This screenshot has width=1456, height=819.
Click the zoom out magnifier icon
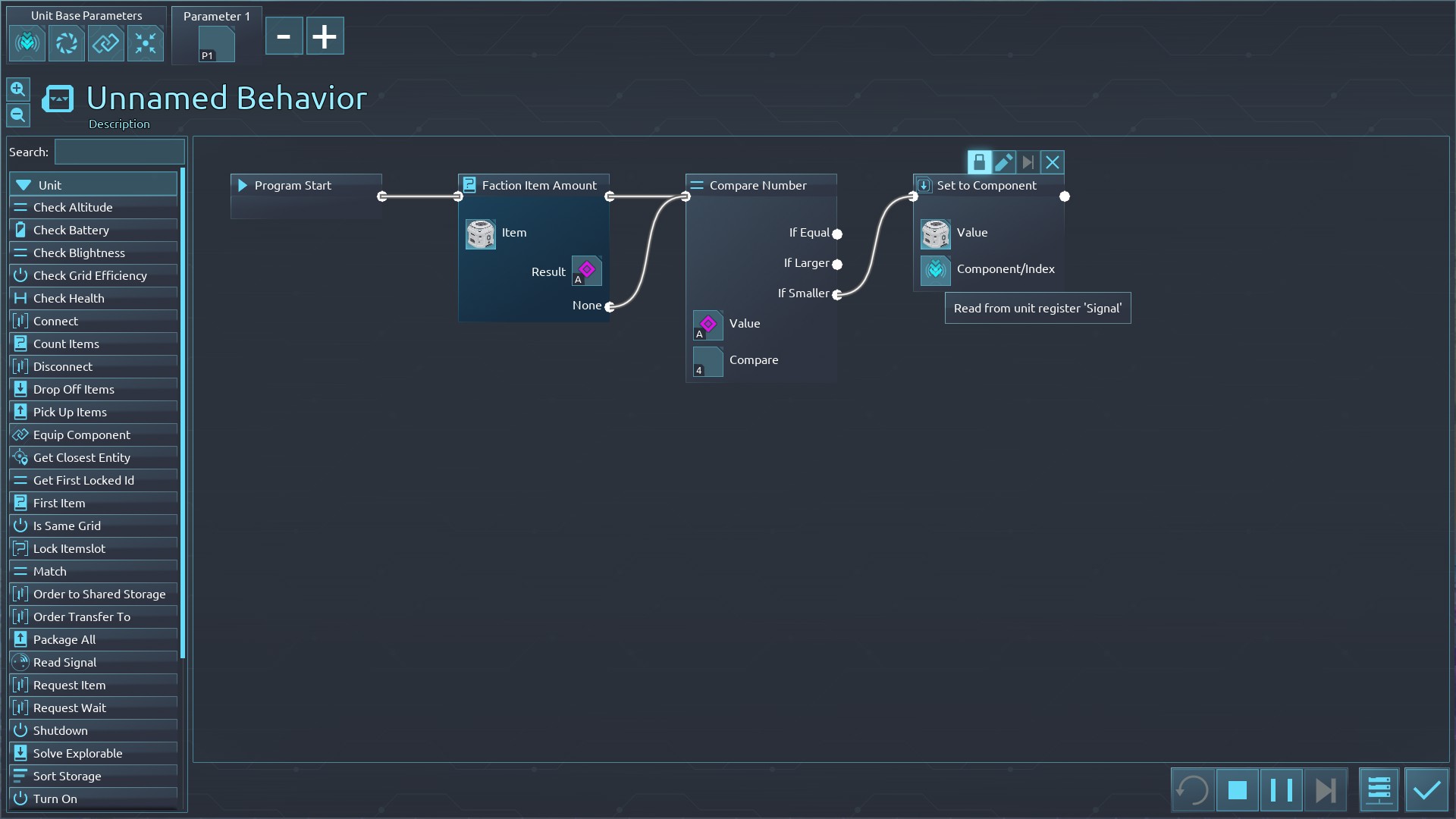pyautogui.click(x=18, y=115)
